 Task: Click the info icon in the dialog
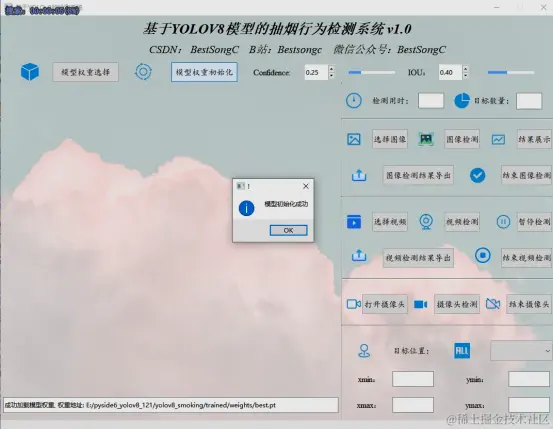(x=246, y=208)
